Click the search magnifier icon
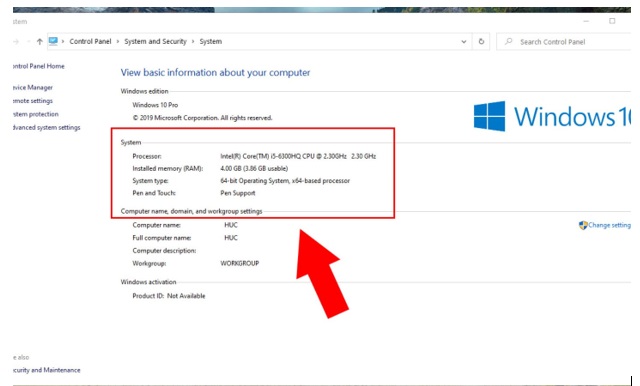Image resolution: width=640 pixels, height=386 pixels. [508, 41]
